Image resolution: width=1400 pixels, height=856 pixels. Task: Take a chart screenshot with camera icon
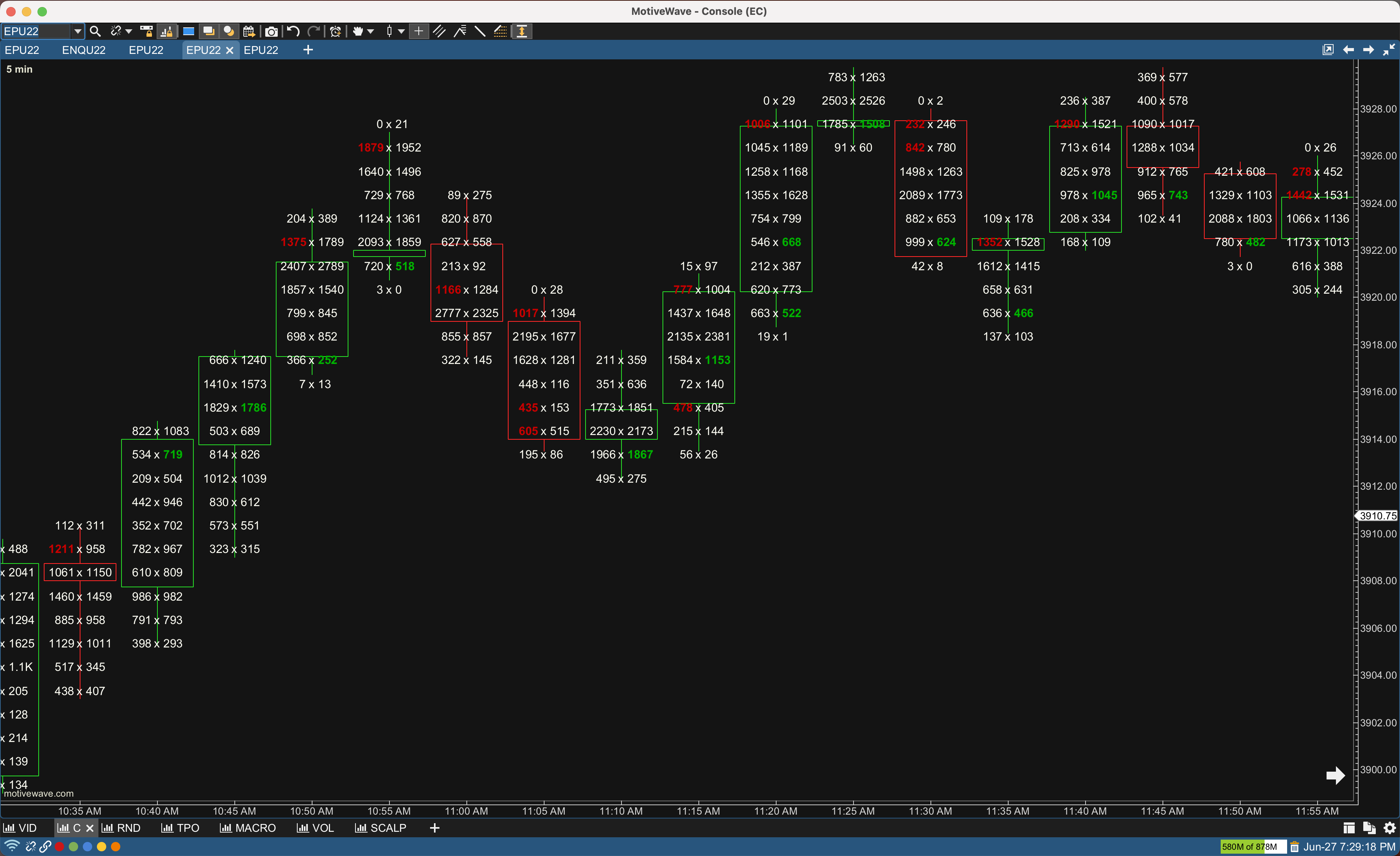[271, 31]
